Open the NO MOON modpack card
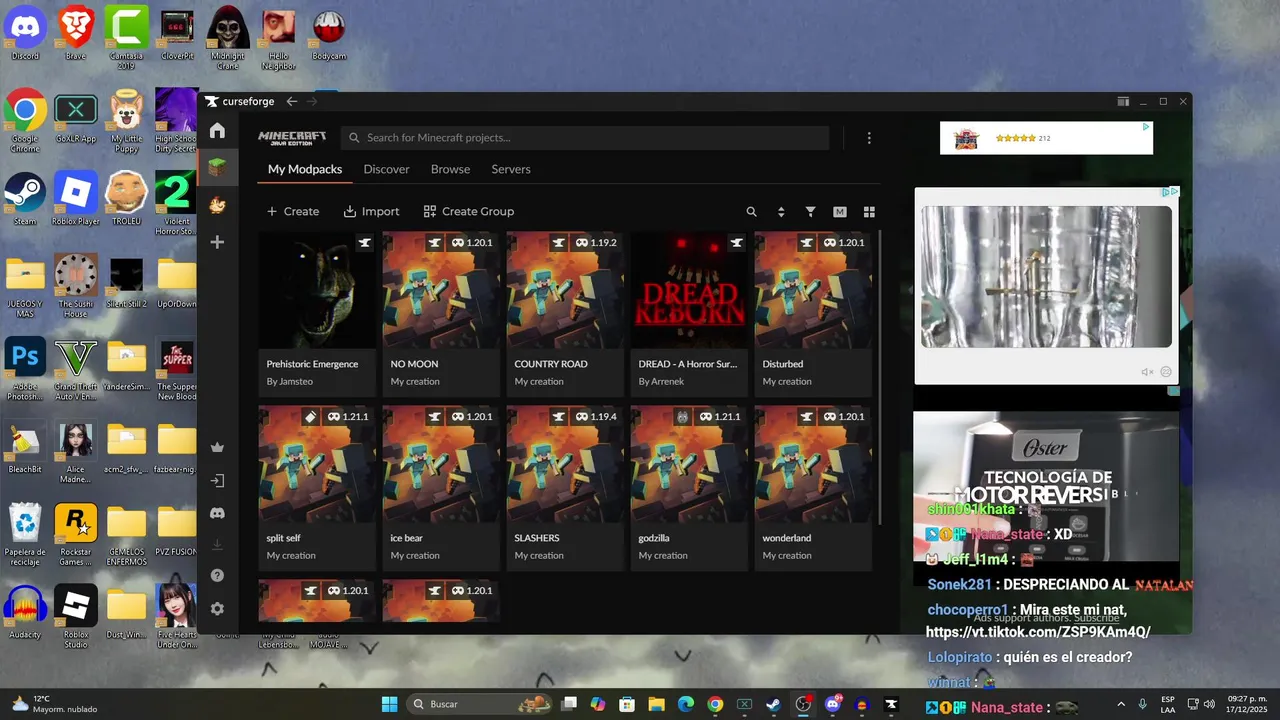Viewport: 1280px width, 720px height. click(x=441, y=314)
